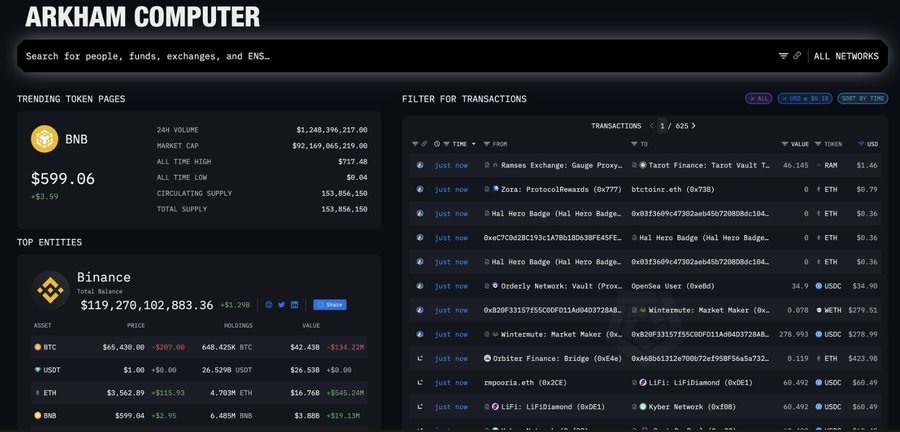Image resolution: width=900 pixels, height=432 pixels.
Task: Select the BNB price $599.06
Action: click(63, 179)
